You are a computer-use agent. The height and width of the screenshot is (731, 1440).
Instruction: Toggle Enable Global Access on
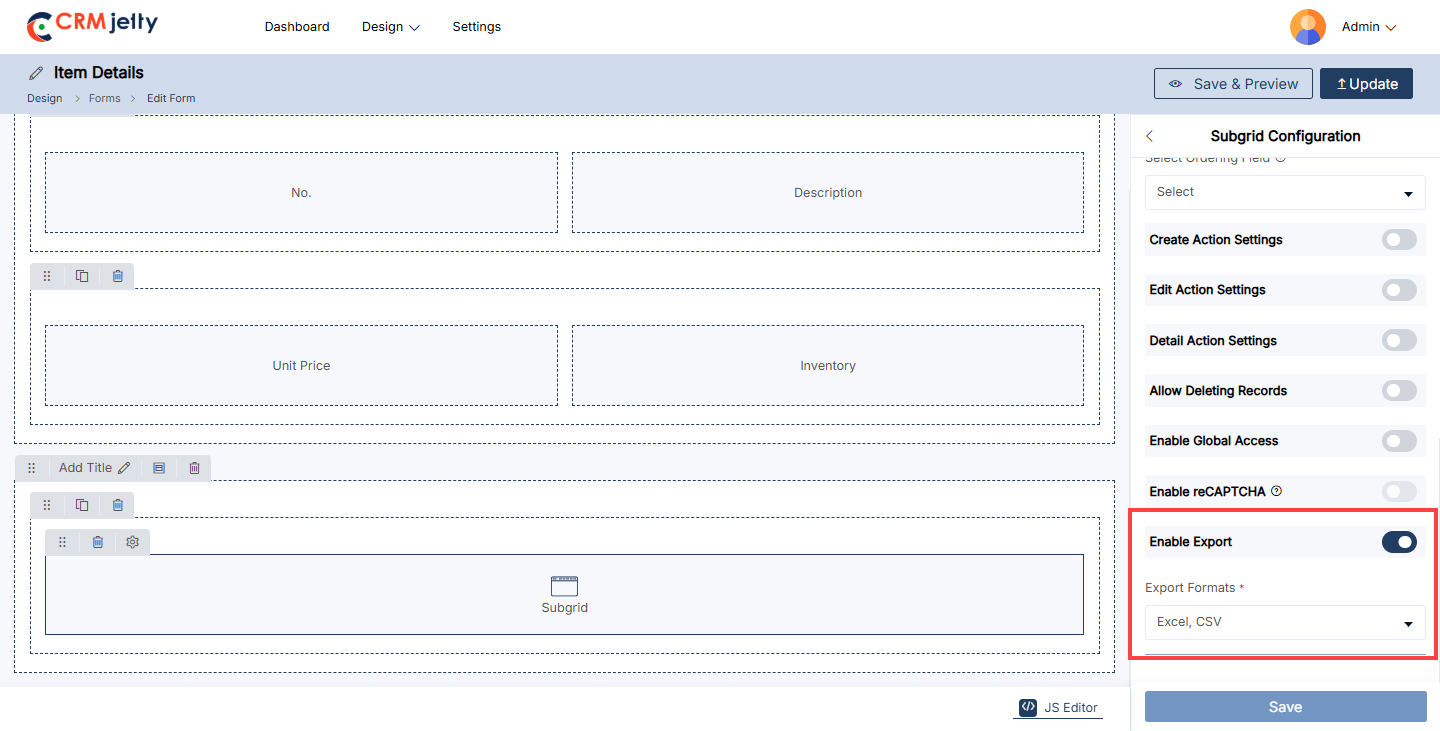pyautogui.click(x=1399, y=441)
